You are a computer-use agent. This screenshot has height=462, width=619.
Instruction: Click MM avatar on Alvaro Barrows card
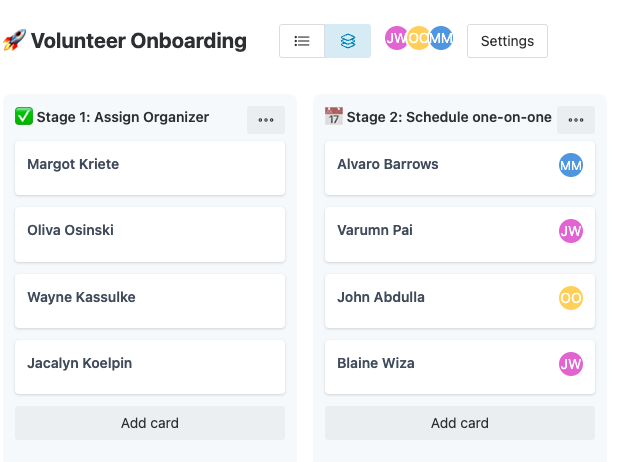[571, 165]
